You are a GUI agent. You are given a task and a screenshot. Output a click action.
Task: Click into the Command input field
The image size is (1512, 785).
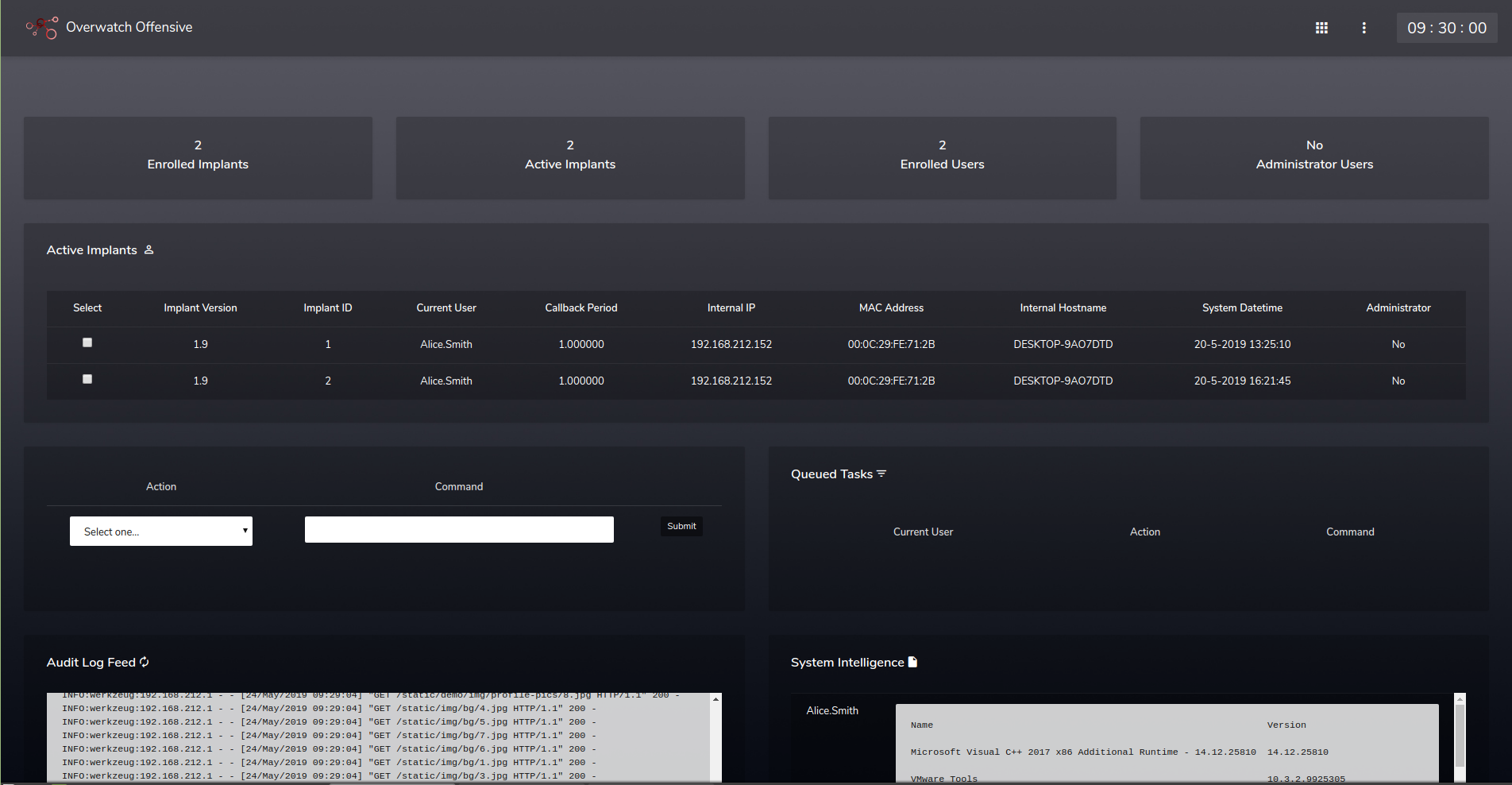[459, 529]
